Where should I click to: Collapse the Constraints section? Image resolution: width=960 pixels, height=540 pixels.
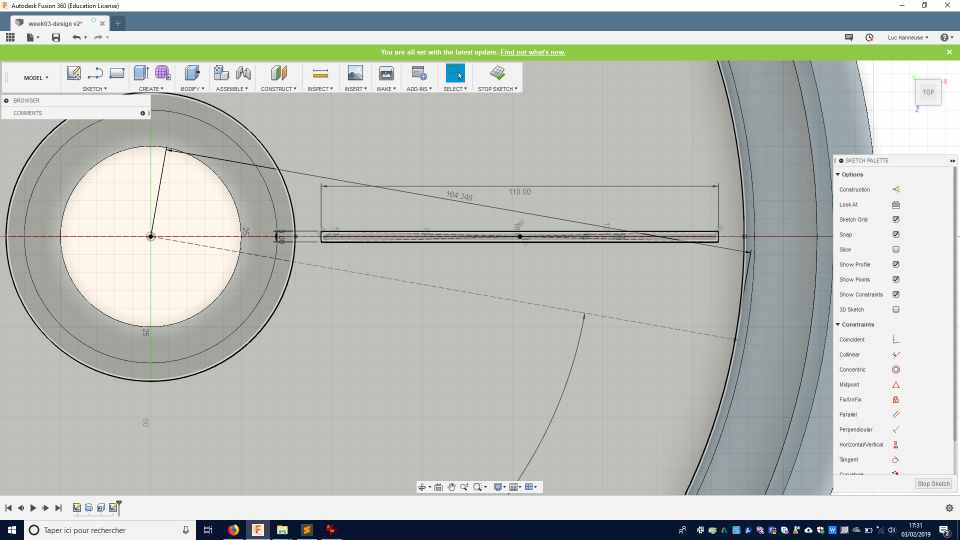[838, 324]
